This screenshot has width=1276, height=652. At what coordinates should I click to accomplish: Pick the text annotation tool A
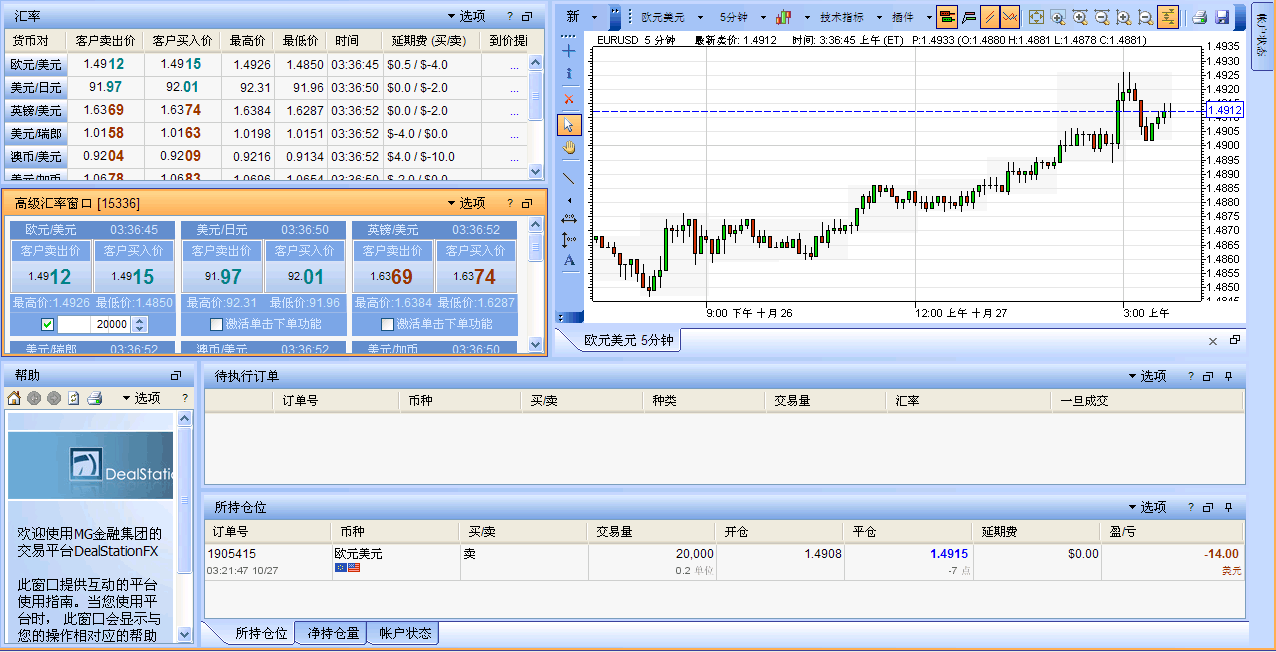569,261
